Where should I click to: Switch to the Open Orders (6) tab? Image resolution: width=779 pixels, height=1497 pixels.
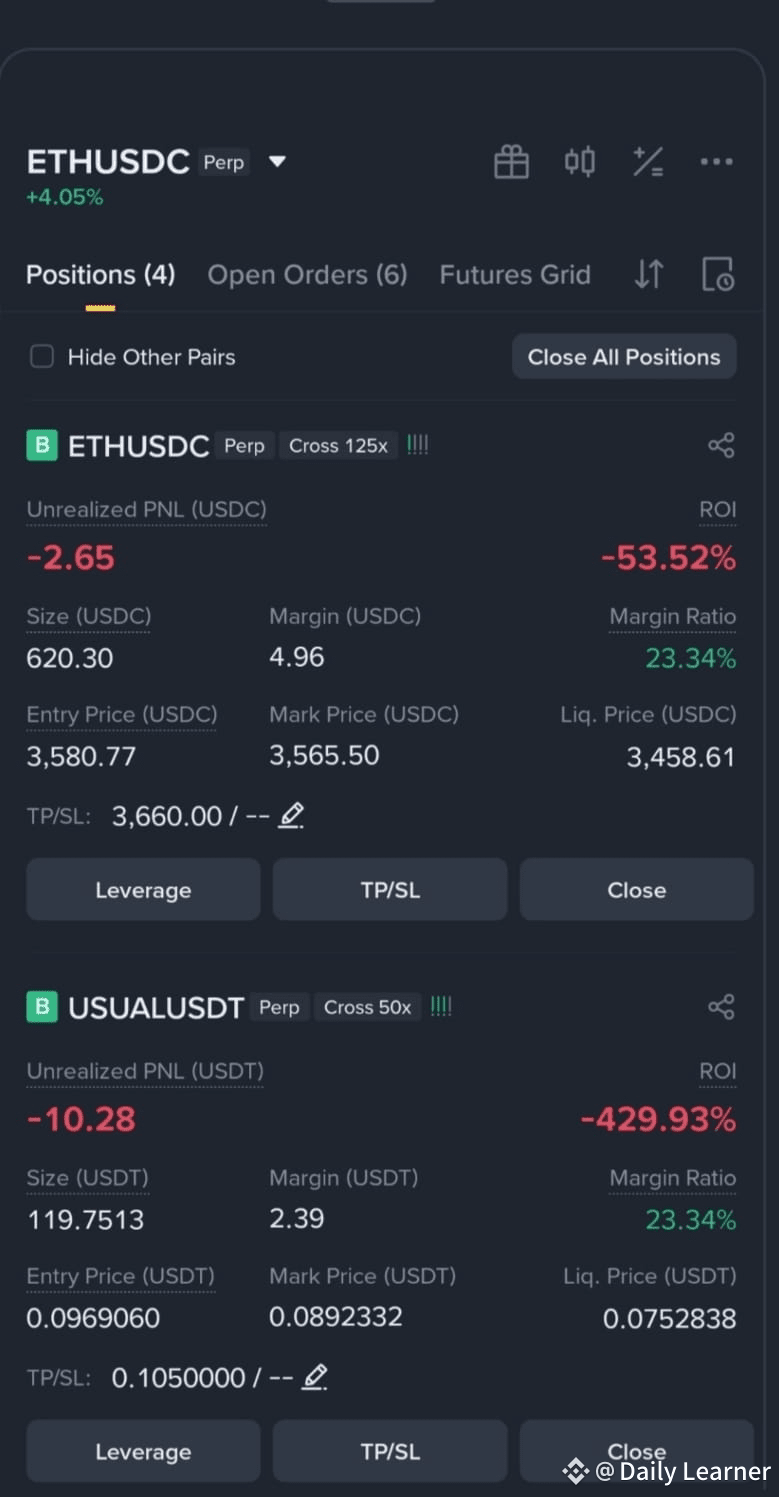tap(307, 275)
